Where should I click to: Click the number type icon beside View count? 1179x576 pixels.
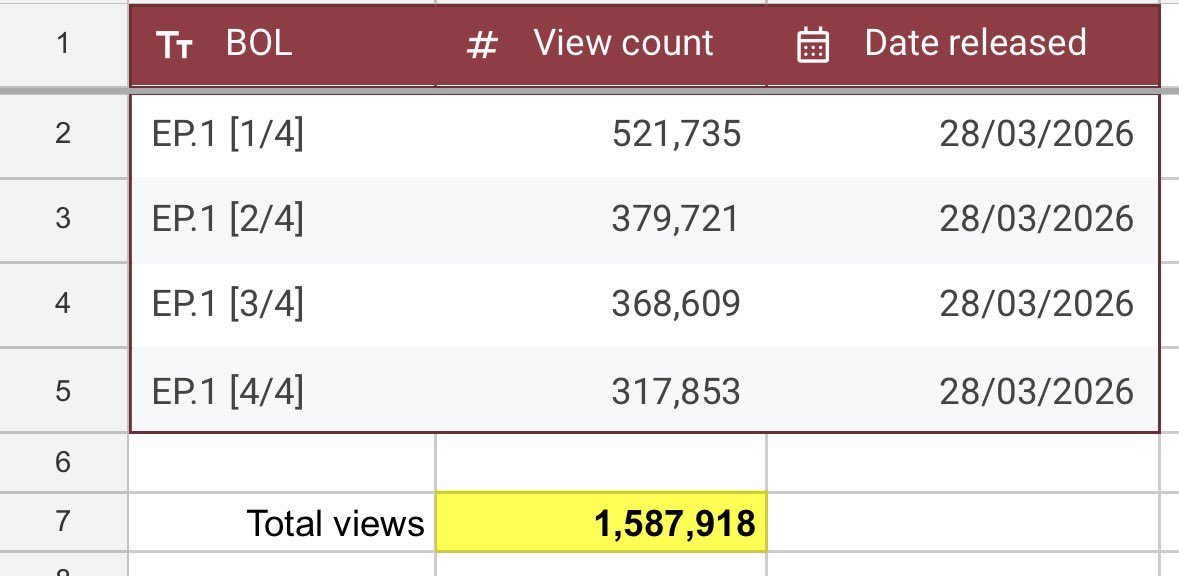[482, 46]
